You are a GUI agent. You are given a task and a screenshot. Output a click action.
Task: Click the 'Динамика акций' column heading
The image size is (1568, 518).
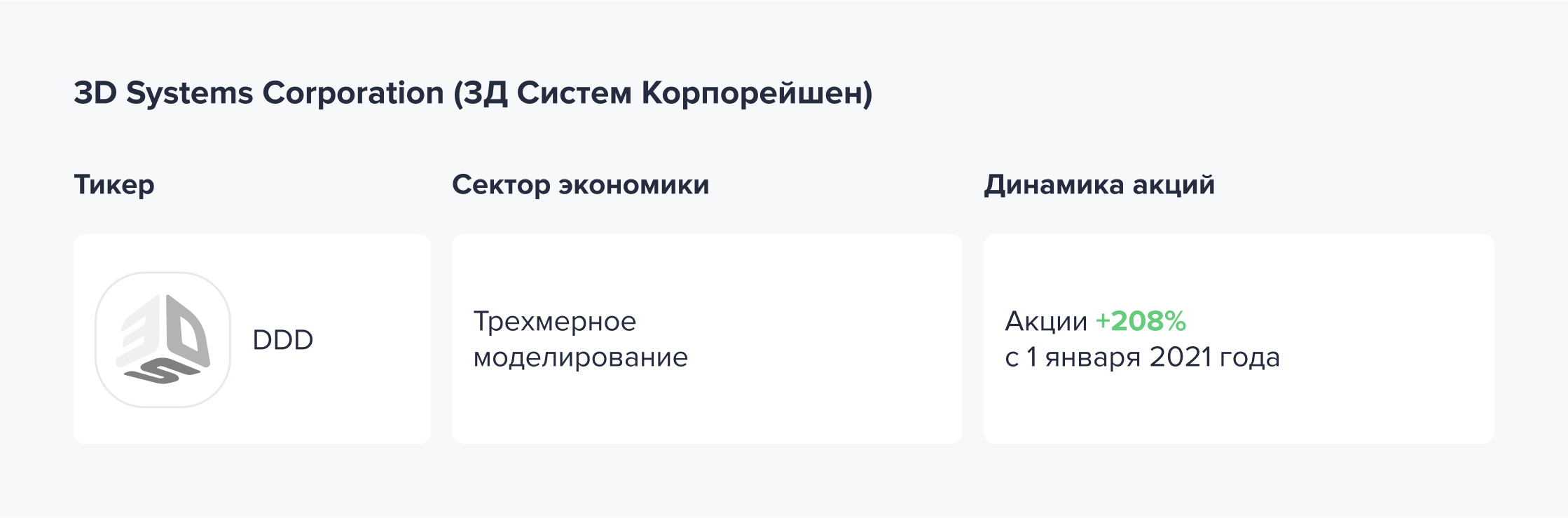(x=1099, y=185)
